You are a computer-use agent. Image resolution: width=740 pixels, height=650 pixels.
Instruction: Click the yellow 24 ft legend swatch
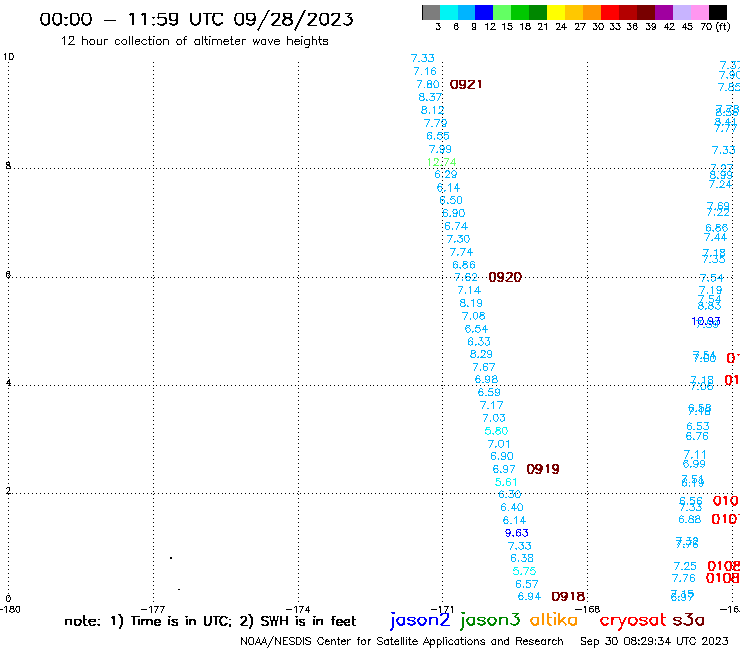point(556,12)
